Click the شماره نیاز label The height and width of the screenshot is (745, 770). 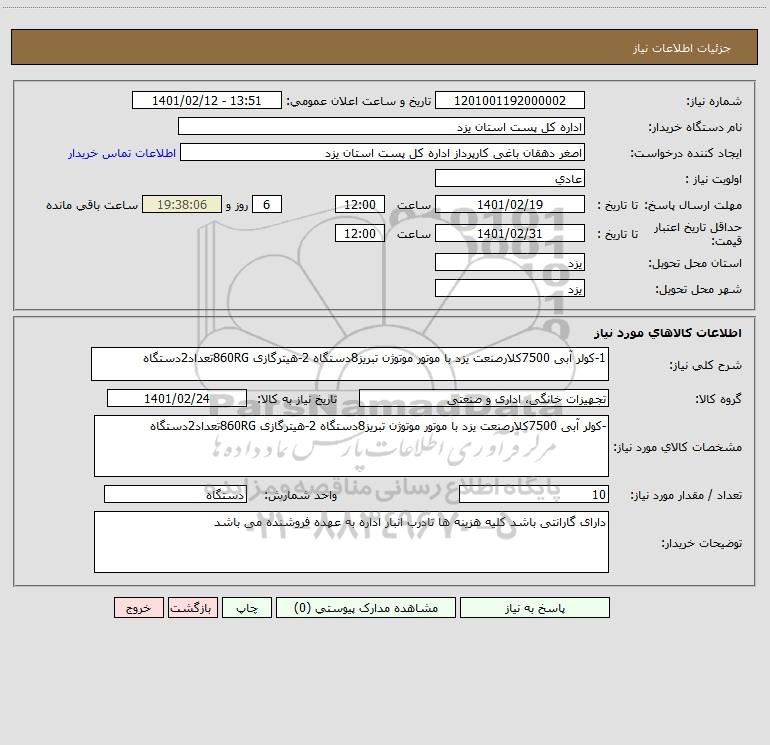point(714,101)
